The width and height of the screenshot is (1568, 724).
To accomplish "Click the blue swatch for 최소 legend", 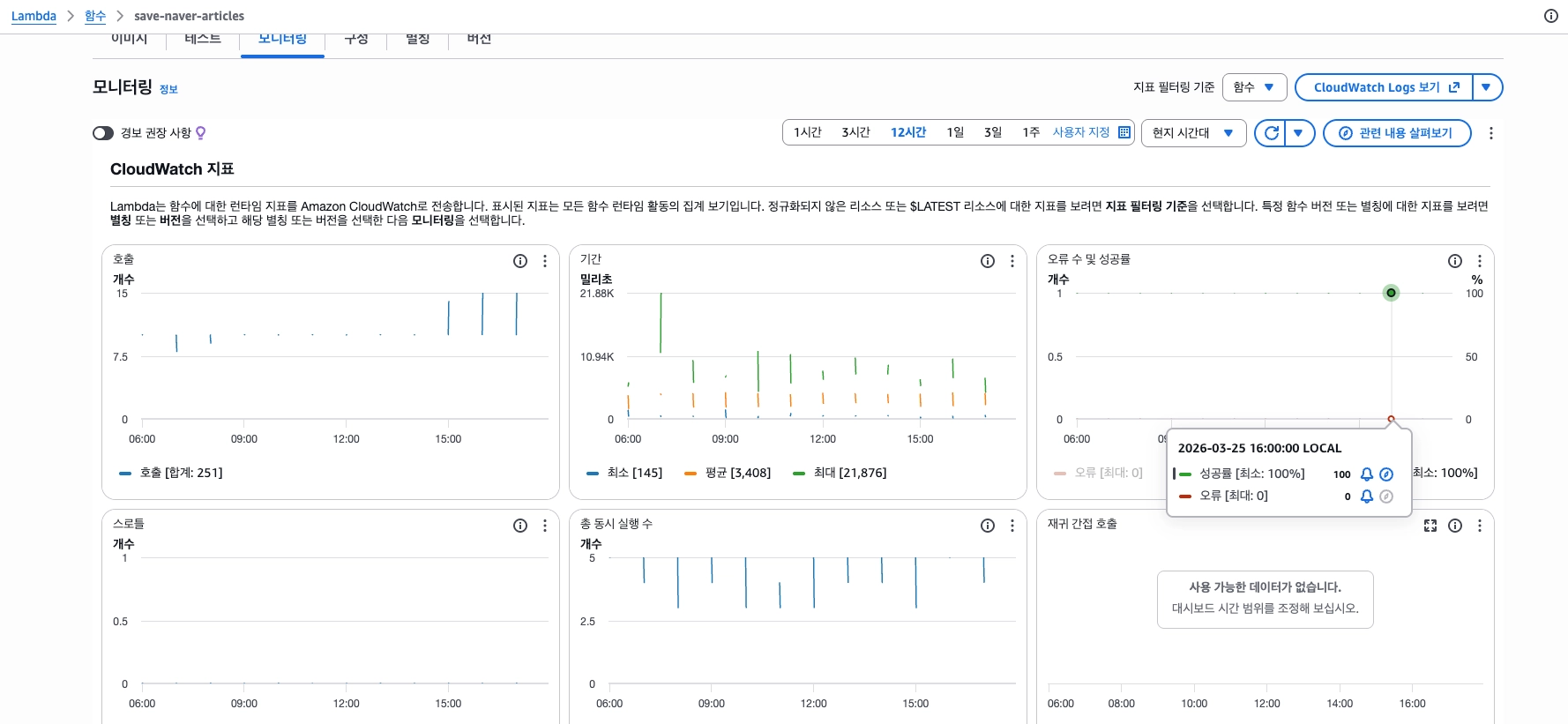I will click(593, 474).
